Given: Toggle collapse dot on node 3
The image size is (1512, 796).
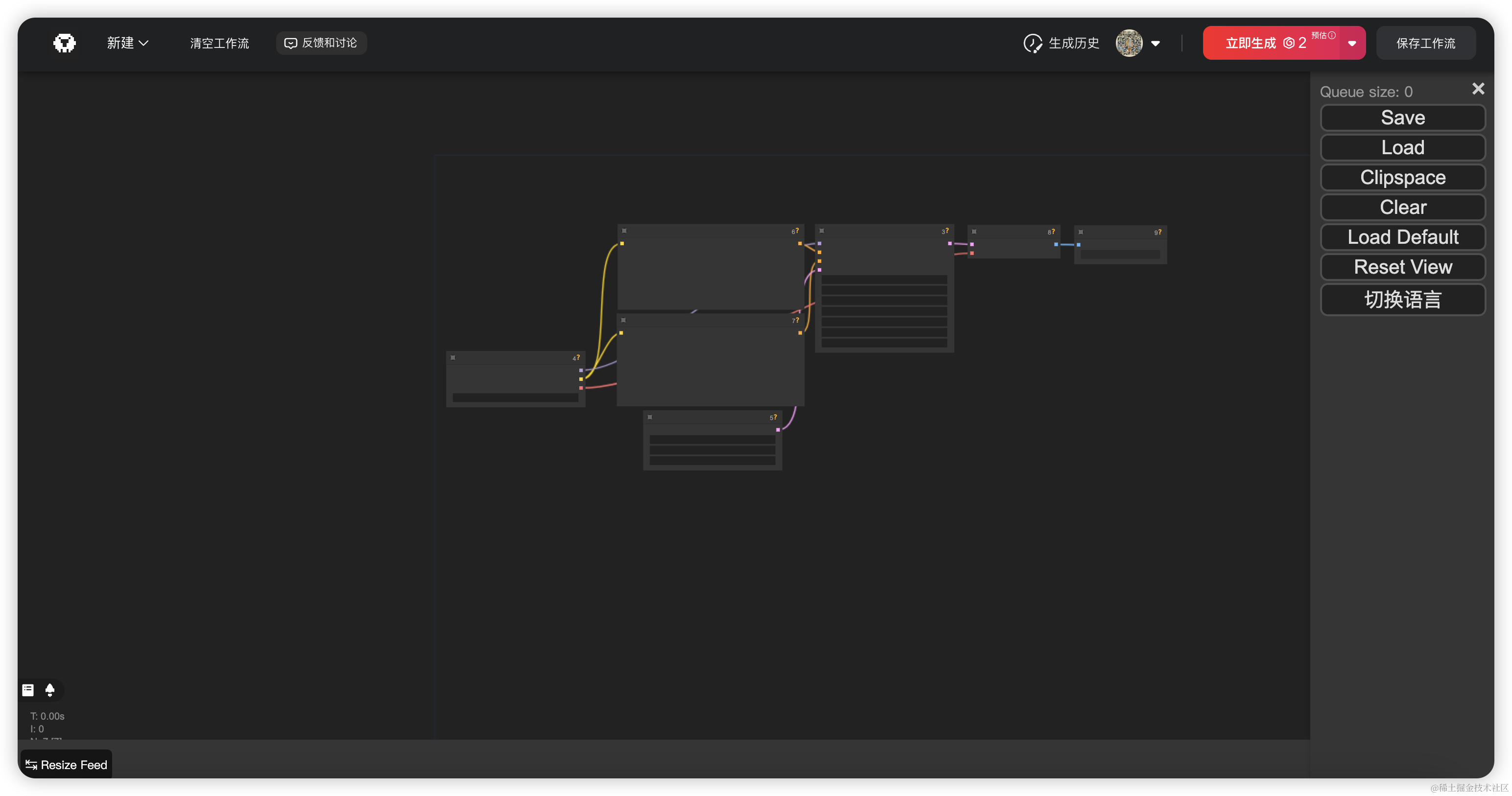Looking at the screenshot, I should [822, 231].
